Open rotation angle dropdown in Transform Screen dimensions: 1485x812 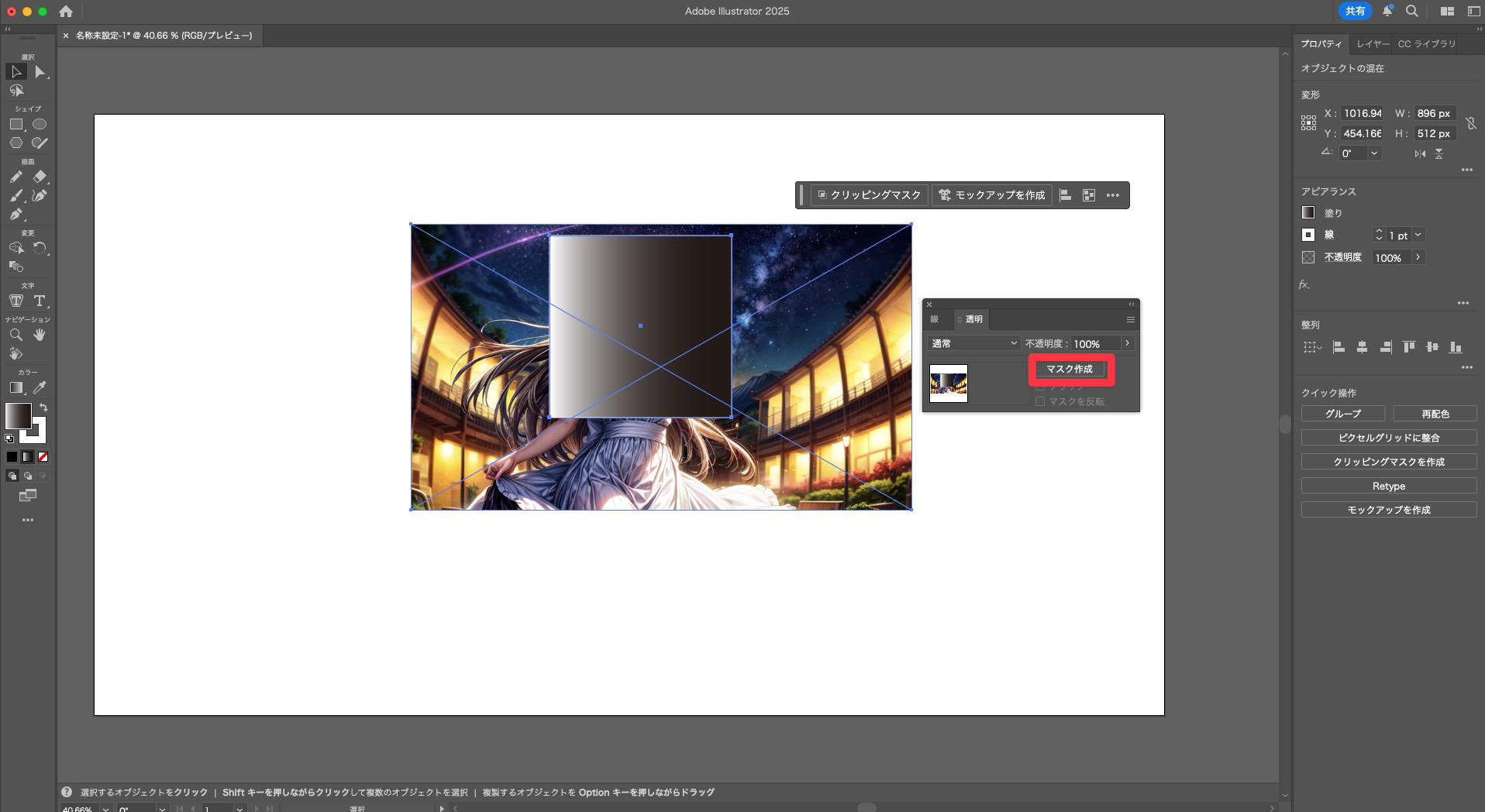(x=1374, y=153)
